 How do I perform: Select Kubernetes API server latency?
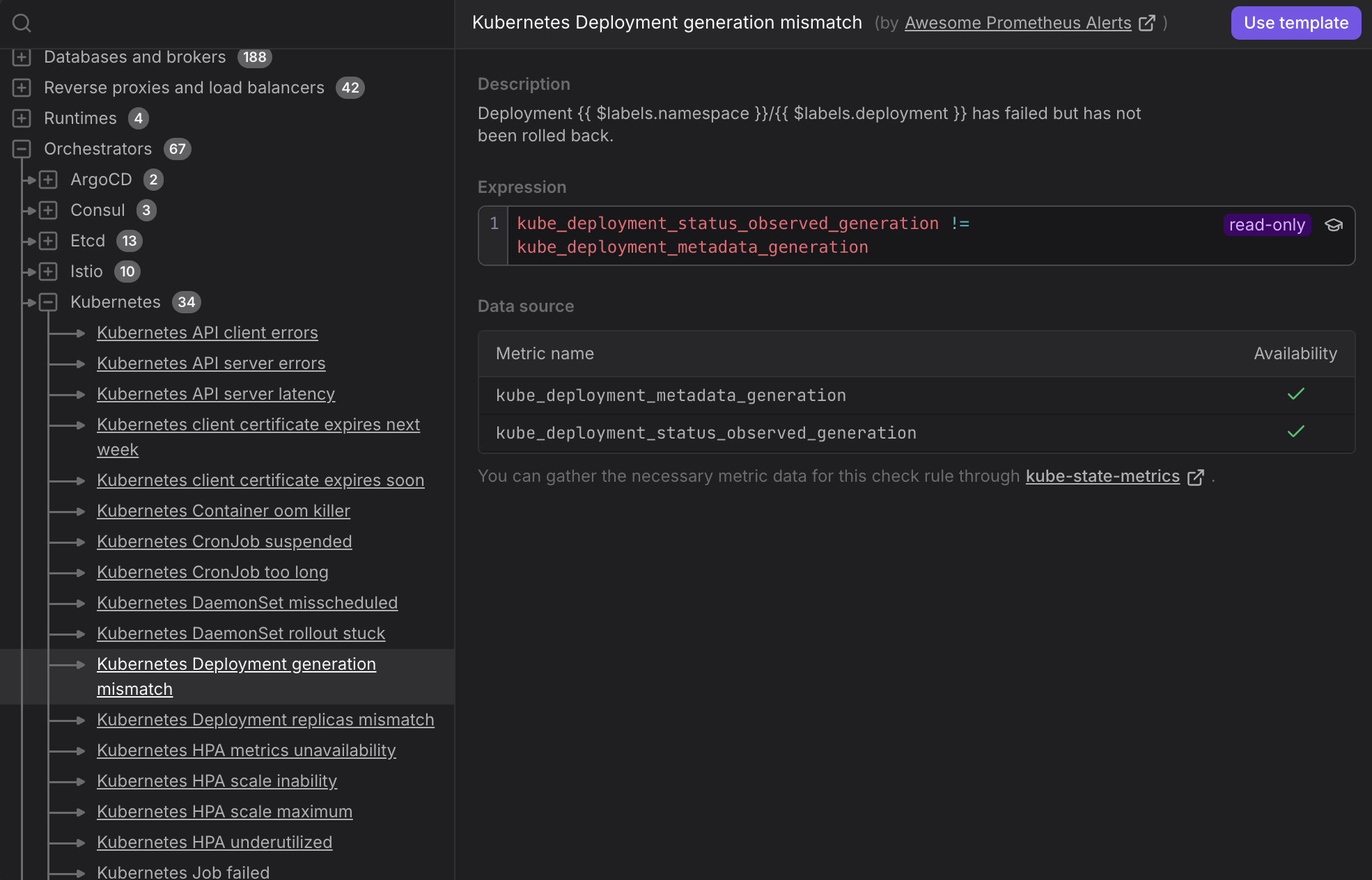pyautogui.click(x=216, y=394)
